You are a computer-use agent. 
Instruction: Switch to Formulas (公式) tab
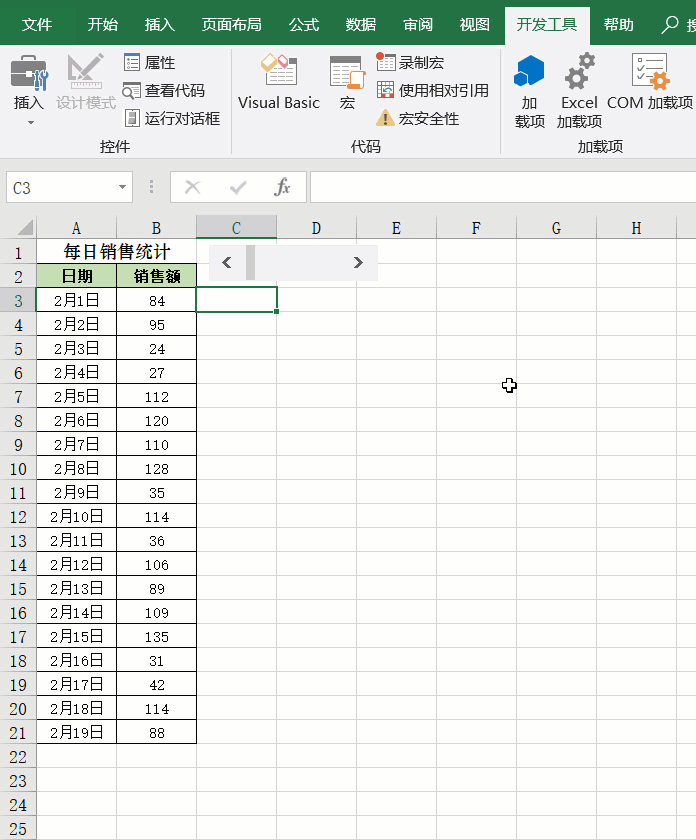coord(304,24)
